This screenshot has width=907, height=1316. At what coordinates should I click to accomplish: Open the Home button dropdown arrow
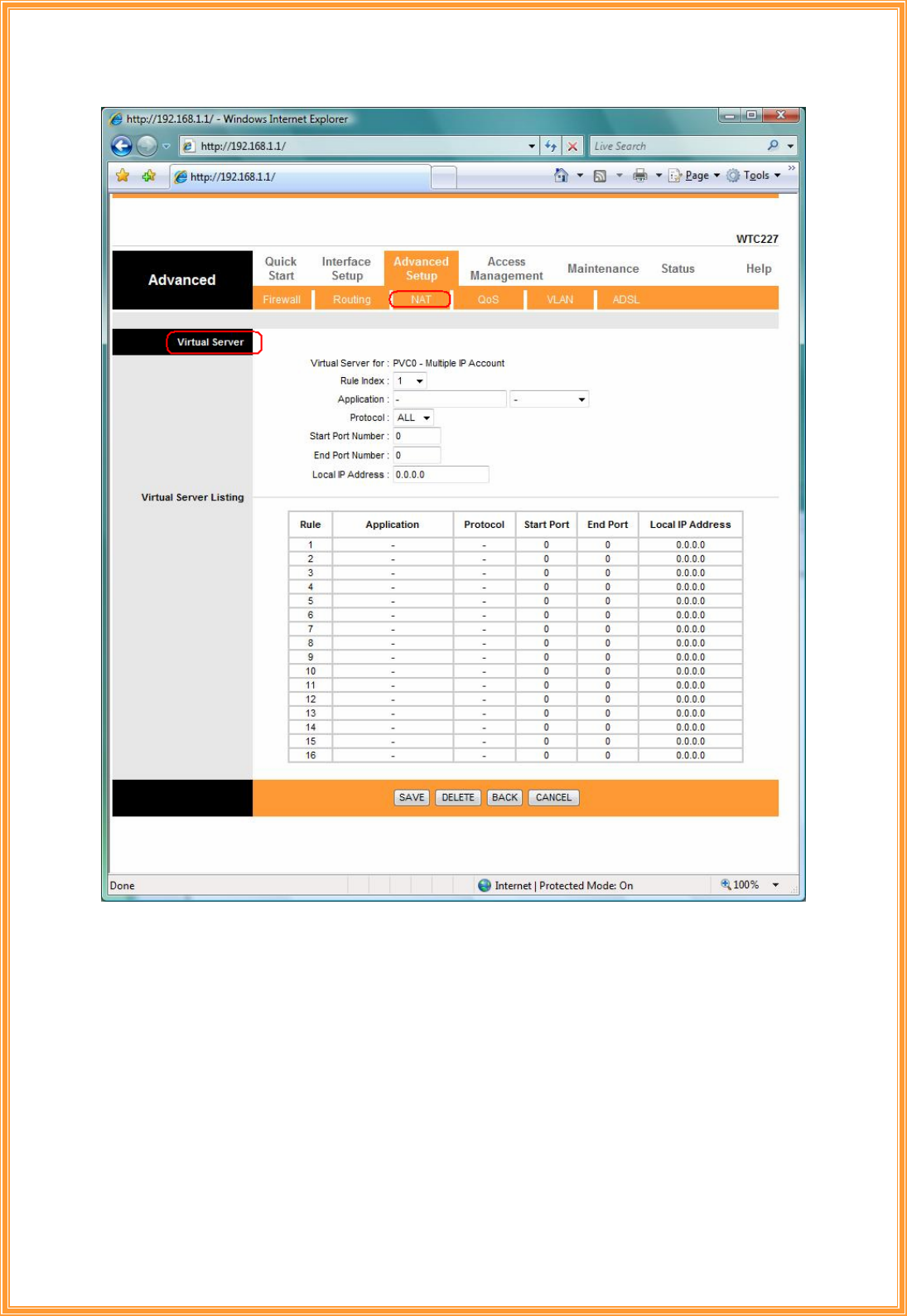[580, 176]
